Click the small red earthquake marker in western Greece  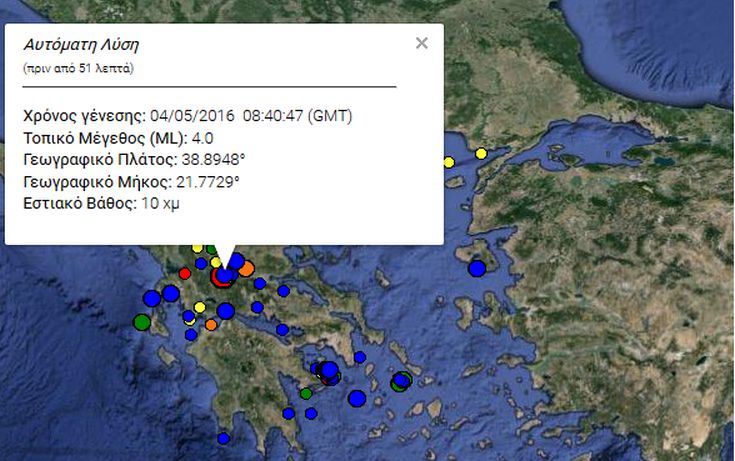tap(185, 273)
